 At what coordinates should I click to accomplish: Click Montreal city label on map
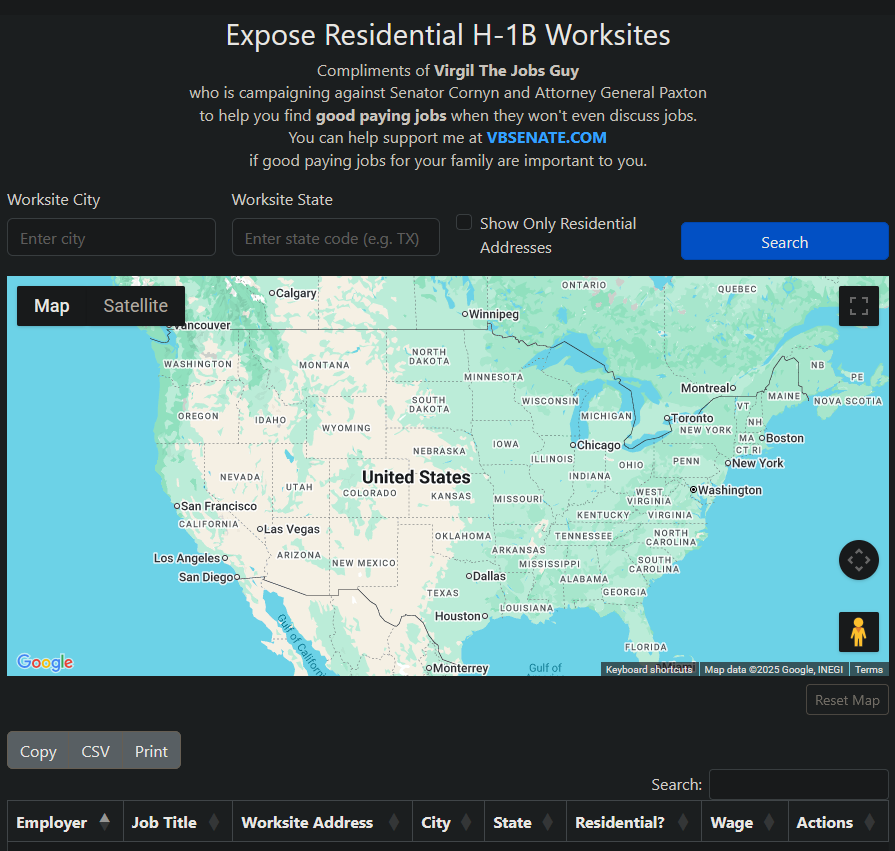[705, 388]
